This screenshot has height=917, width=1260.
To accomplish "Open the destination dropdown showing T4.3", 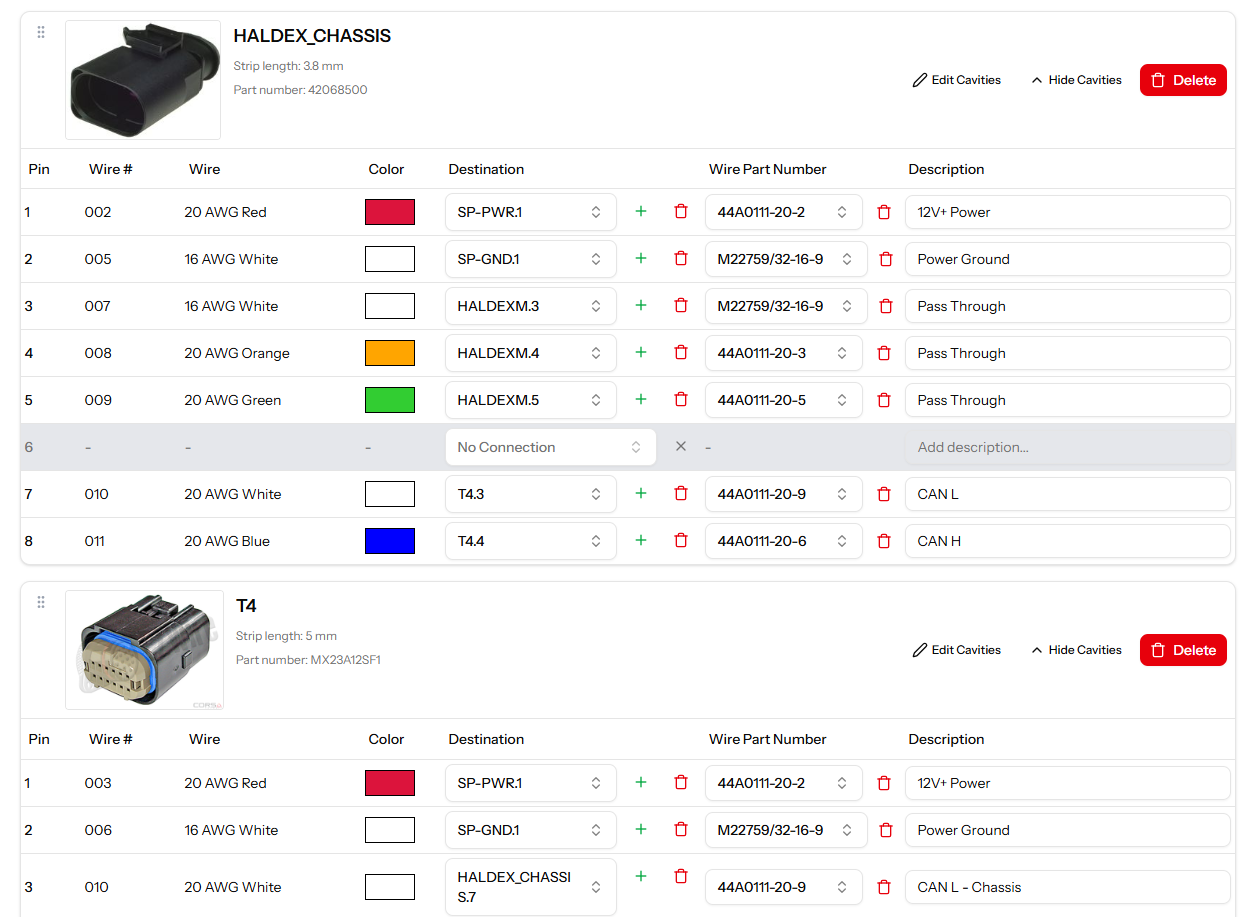I will tap(530, 493).
